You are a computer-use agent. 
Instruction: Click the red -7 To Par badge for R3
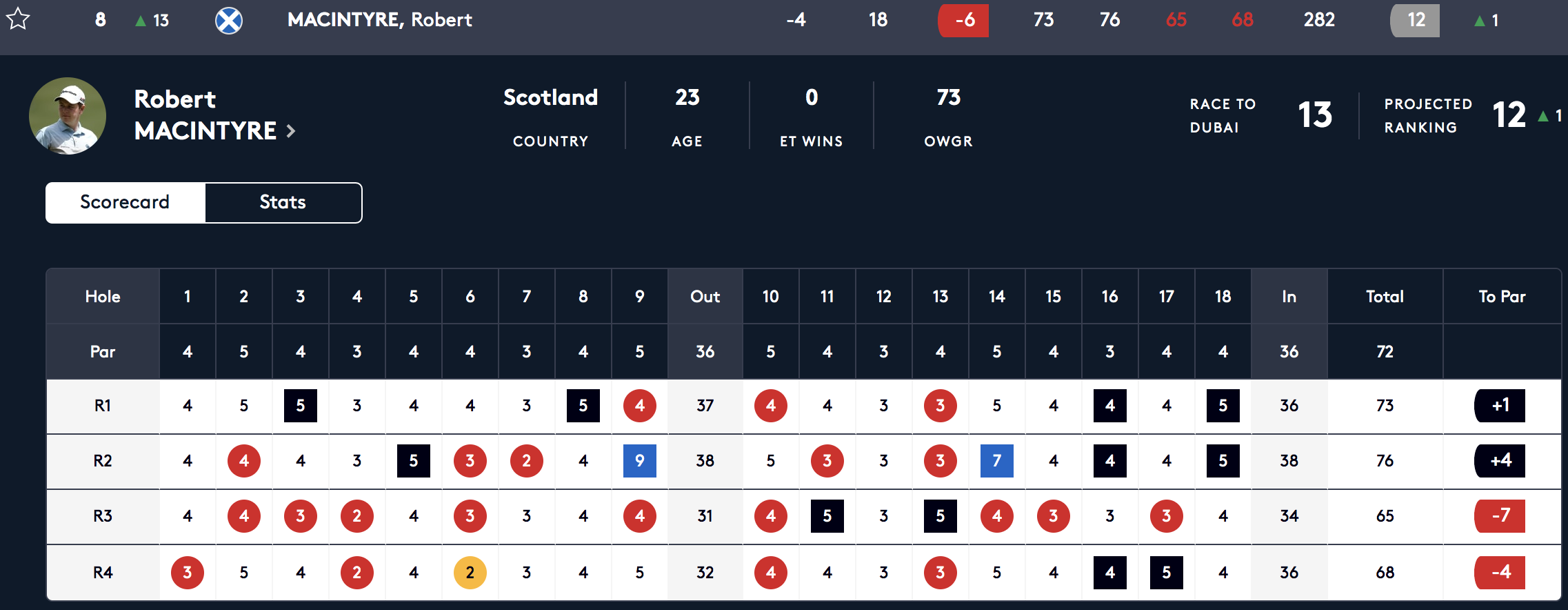(1500, 516)
